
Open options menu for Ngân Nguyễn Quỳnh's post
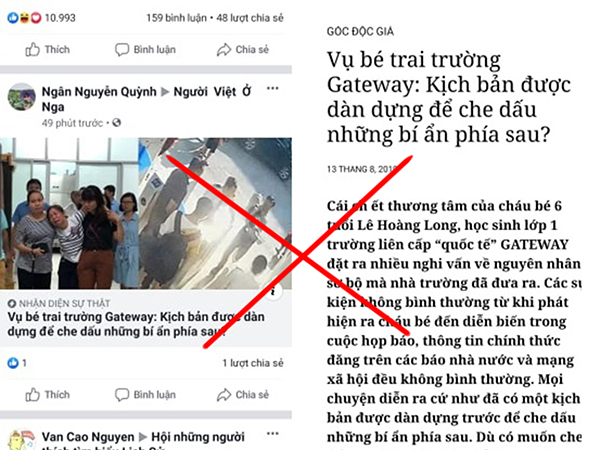pyautogui.click(x=272, y=89)
